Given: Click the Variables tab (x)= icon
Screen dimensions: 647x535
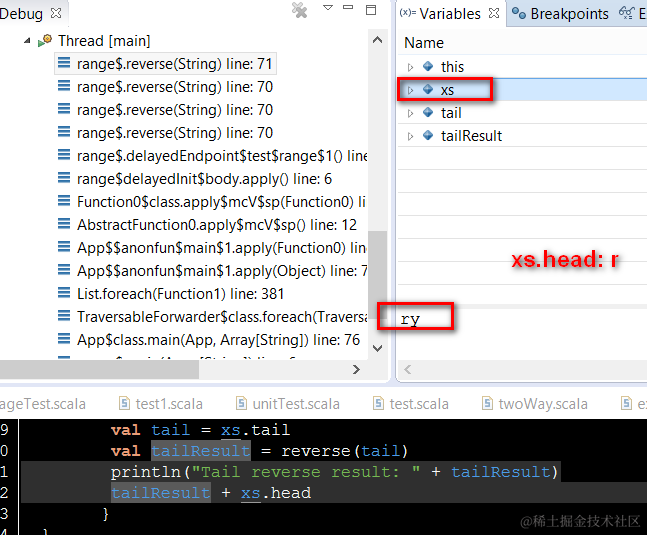Looking at the screenshot, I should pyautogui.click(x=408, y=13).
